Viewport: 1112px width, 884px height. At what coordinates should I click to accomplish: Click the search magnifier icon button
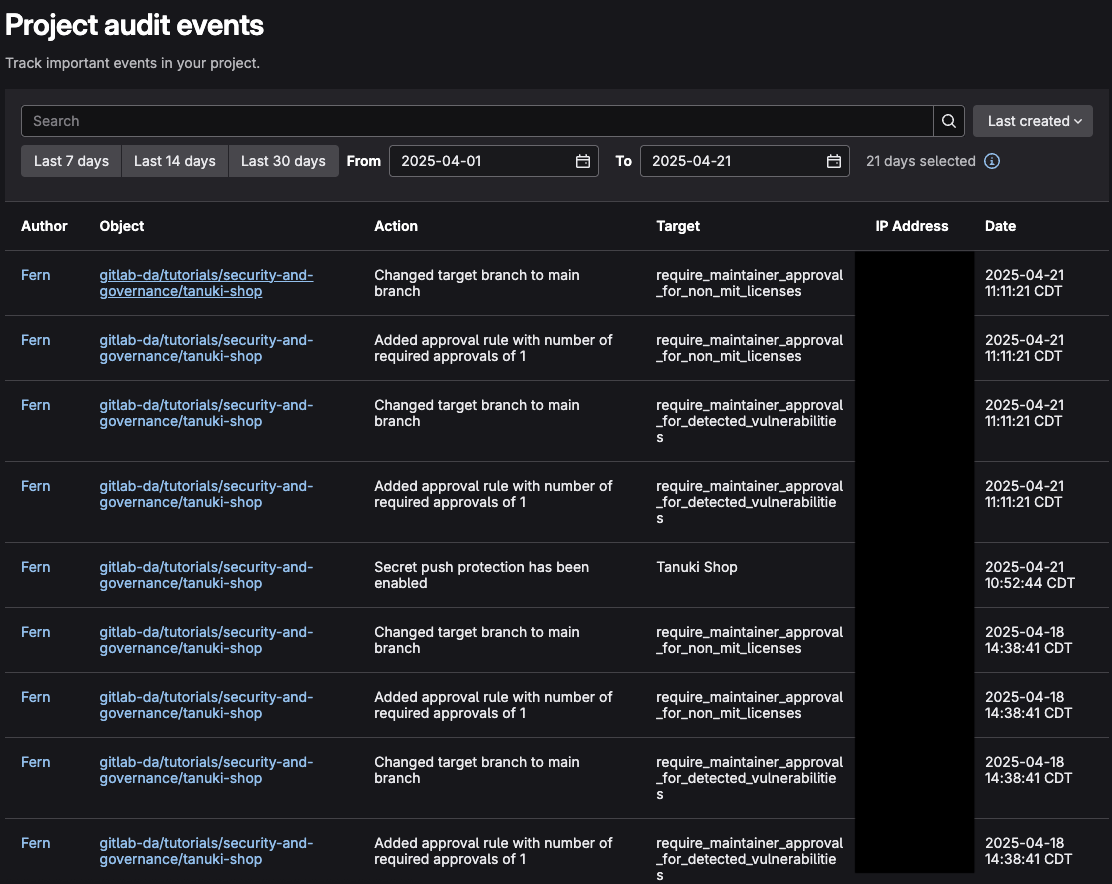pos(949,121)
